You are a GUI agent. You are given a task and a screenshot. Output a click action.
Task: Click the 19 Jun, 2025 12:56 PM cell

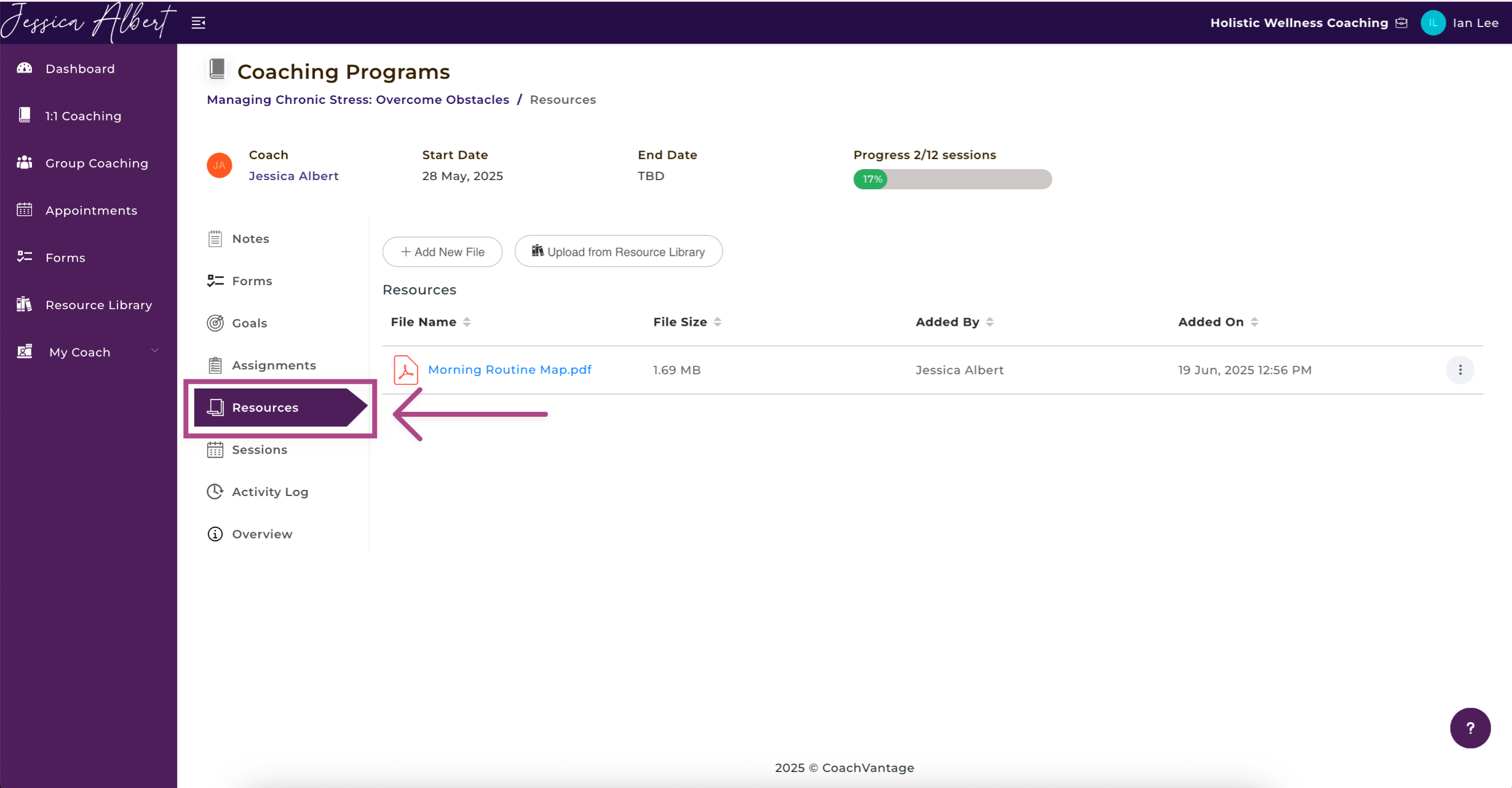[1245, 370]
